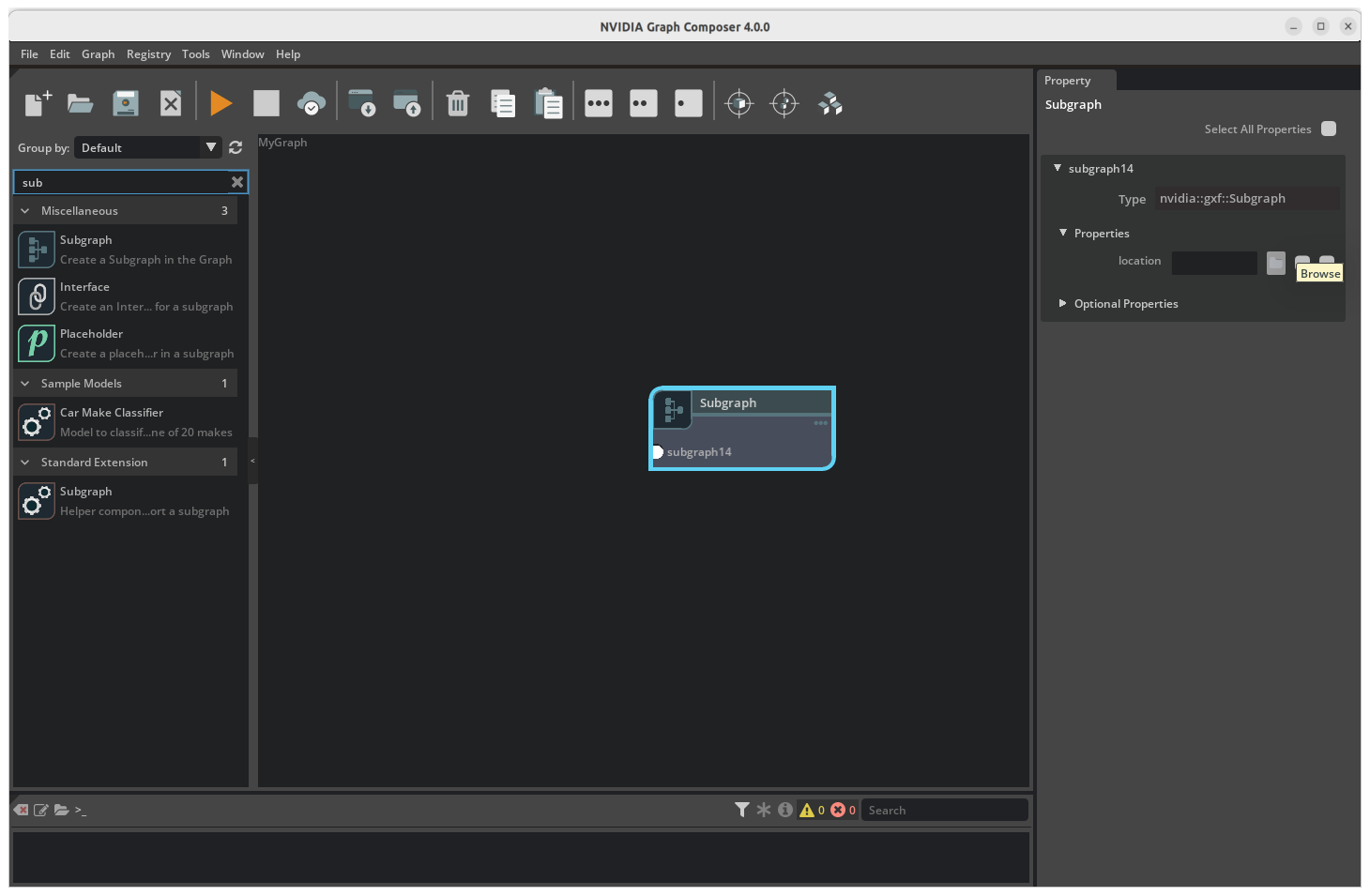The height and width of the screenshot is (896, 1370).
Task: Collapse the Miscellaneous category
Action: (24, 210)
